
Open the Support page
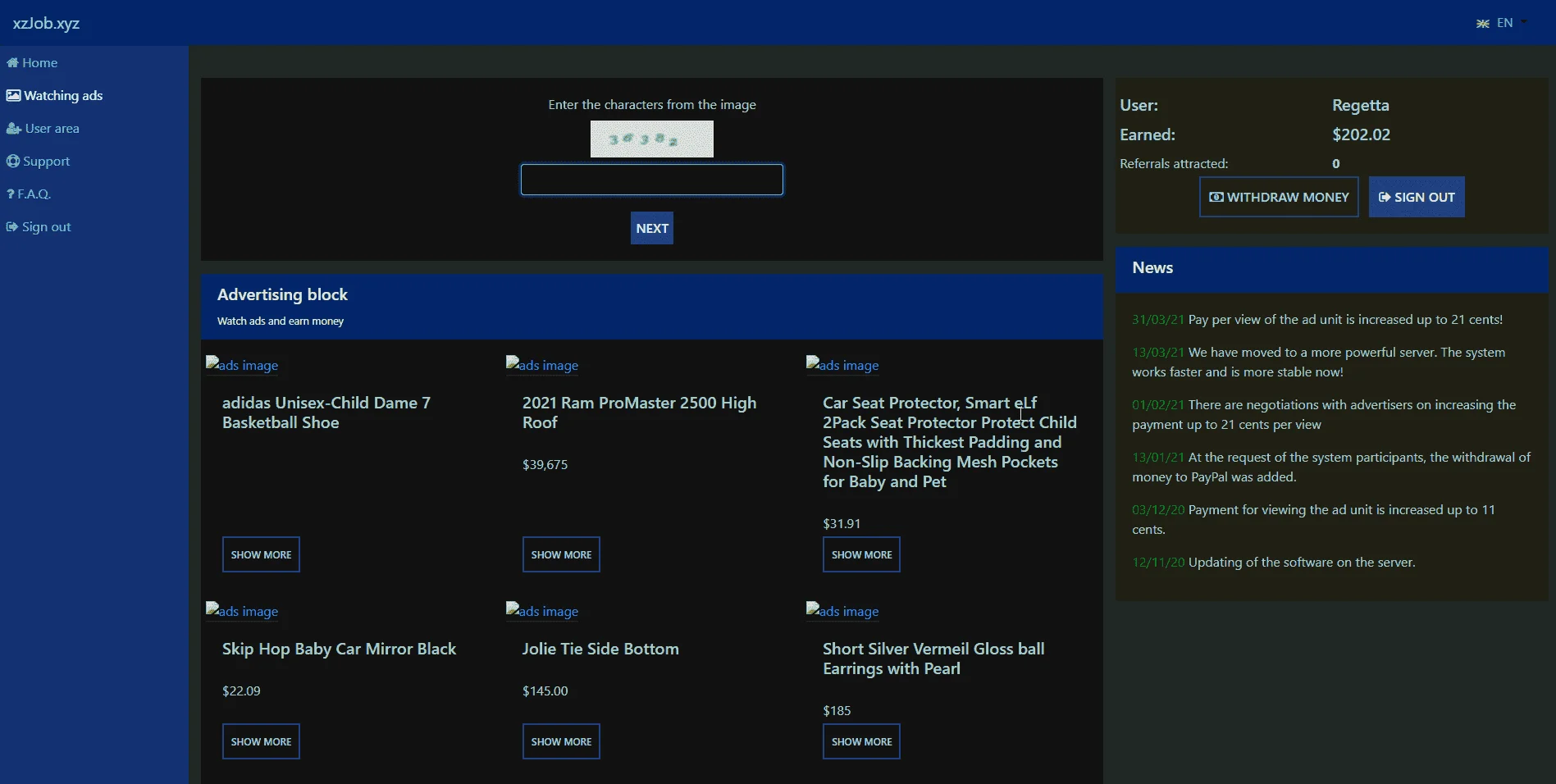(x=39, y=162)
